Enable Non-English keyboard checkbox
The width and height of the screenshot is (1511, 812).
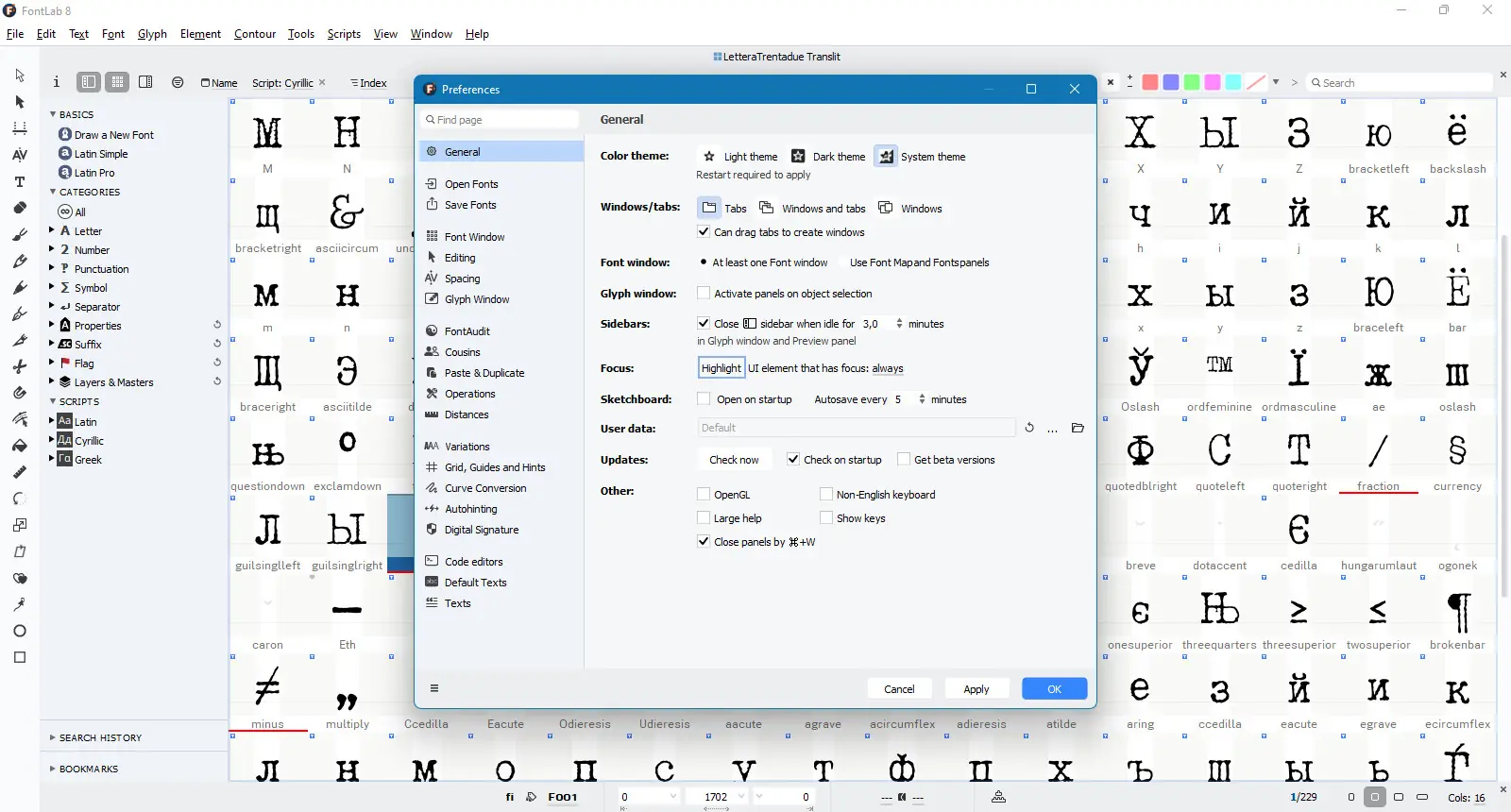click(x=826, y=494)
